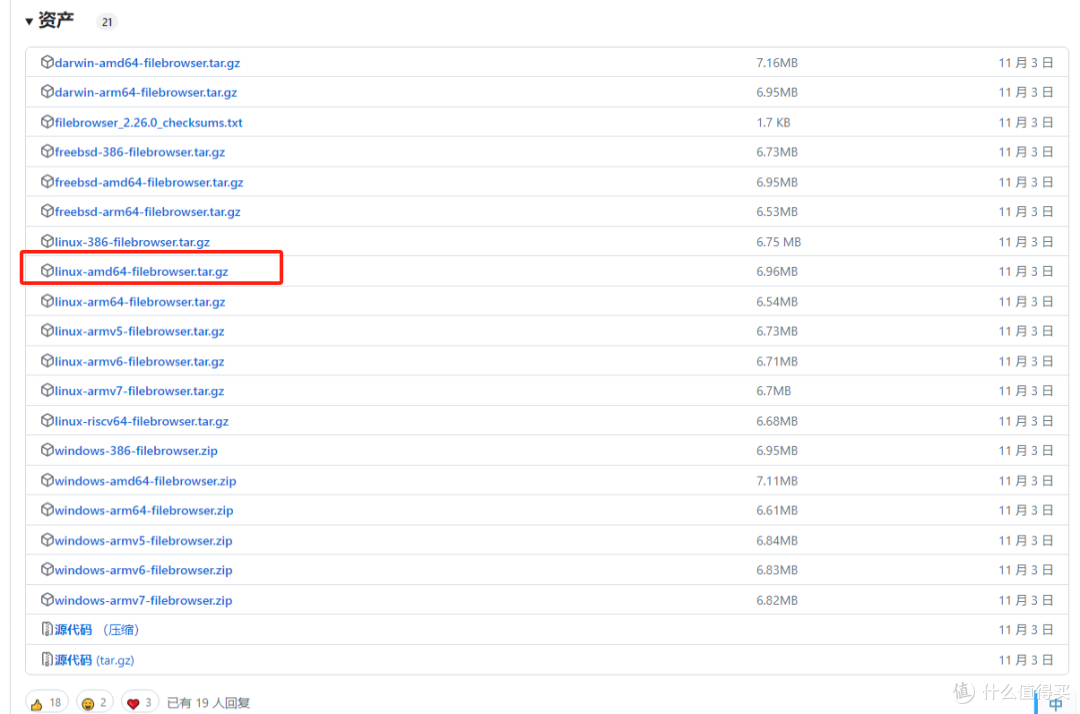Screen dimensions: 1080x714
Task: Download linux-arm64-filebrowser.tar.gz
Action: pos(140,302)
